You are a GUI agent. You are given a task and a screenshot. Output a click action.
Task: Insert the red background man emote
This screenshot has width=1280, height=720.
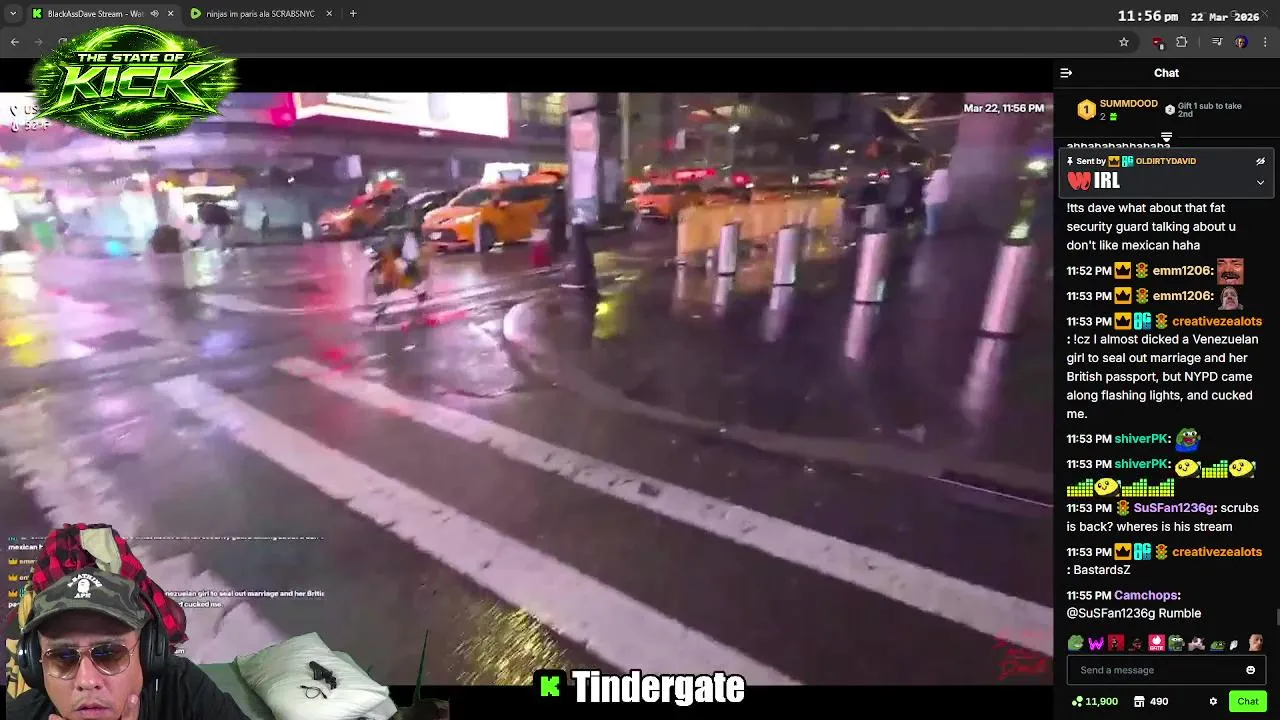click(1116, 643)
